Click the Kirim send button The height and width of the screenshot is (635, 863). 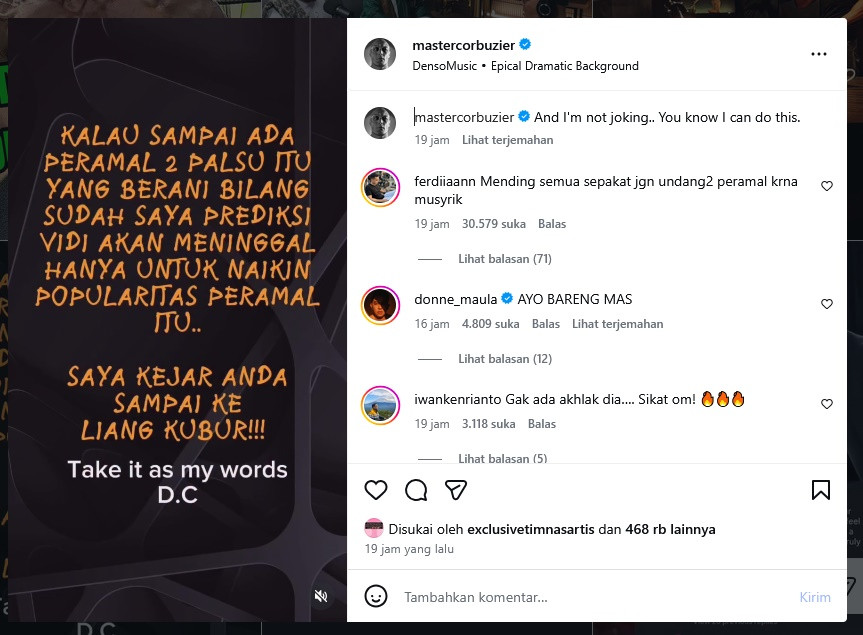click(815, 597)
